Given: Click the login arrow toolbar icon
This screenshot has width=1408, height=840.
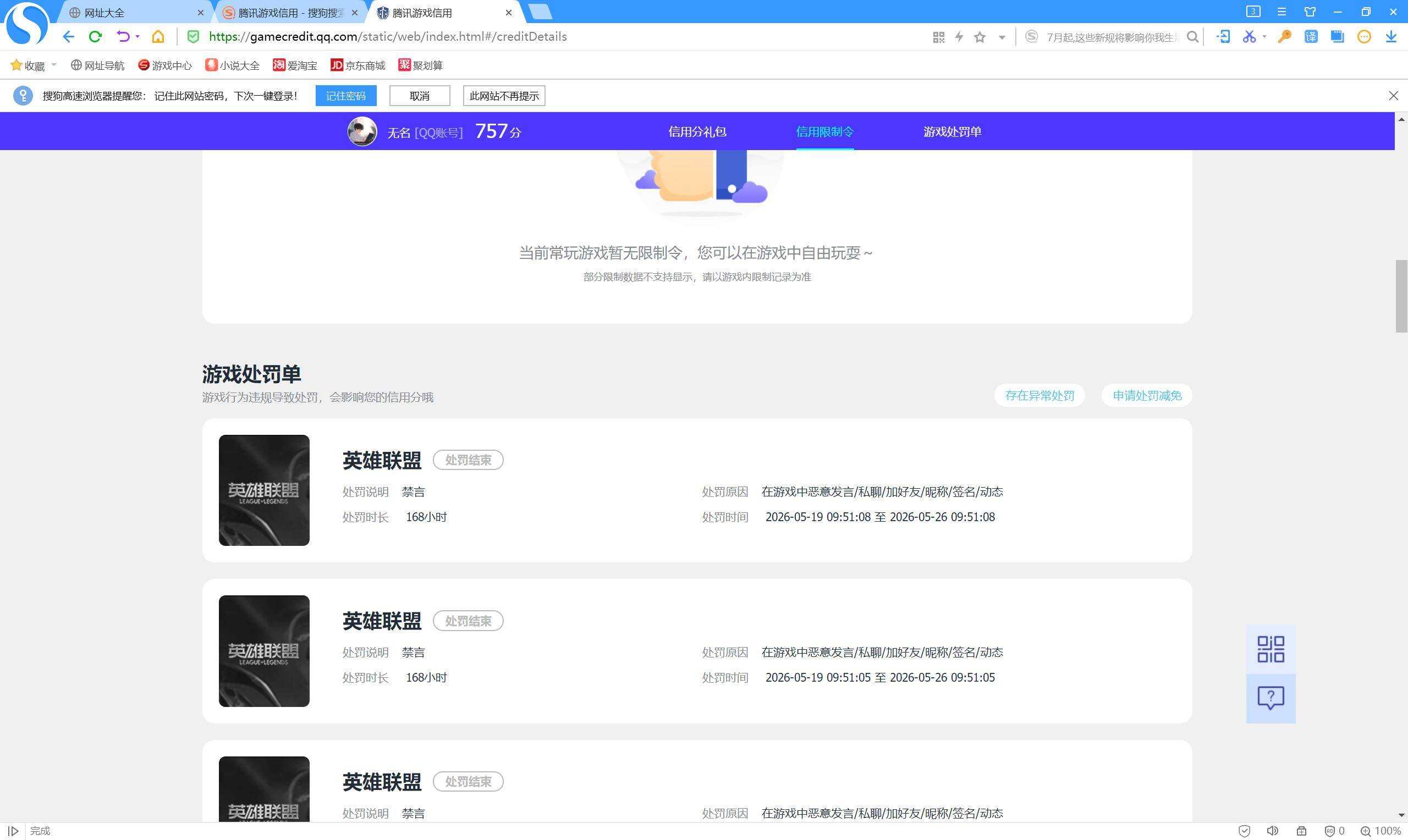Looking at the screenshot, I should [x=1223, y=37].
